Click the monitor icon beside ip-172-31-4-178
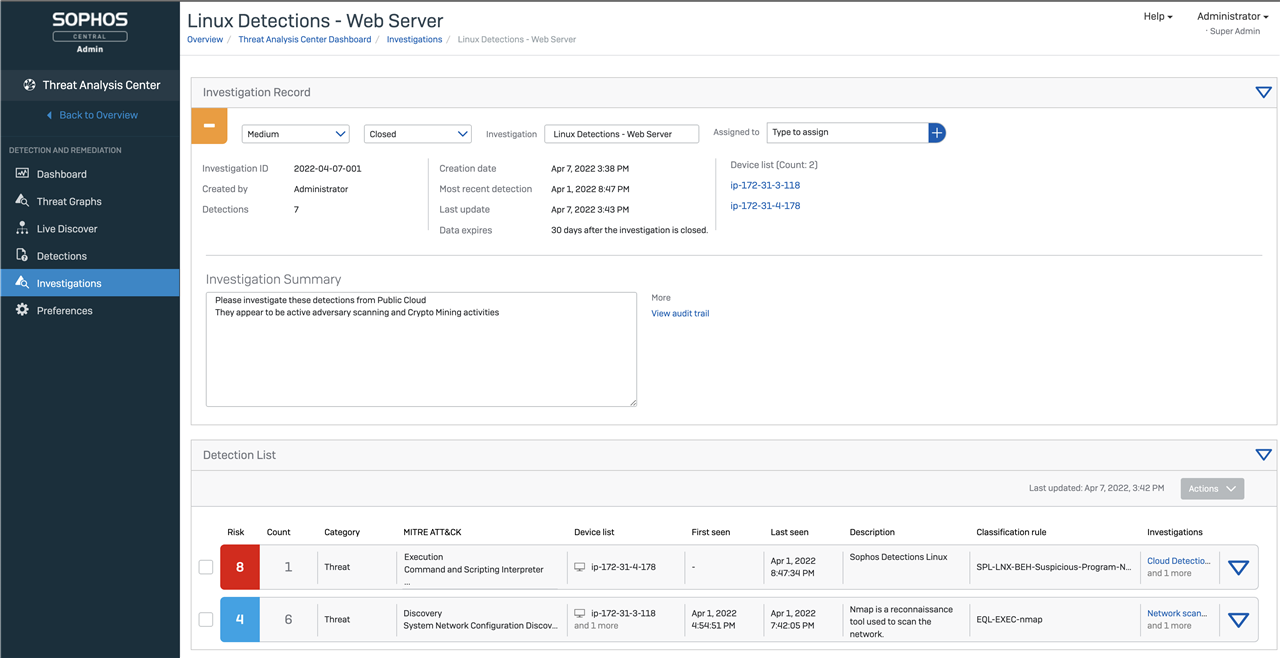The image size is (1280, 658). [x=579, y=567]
